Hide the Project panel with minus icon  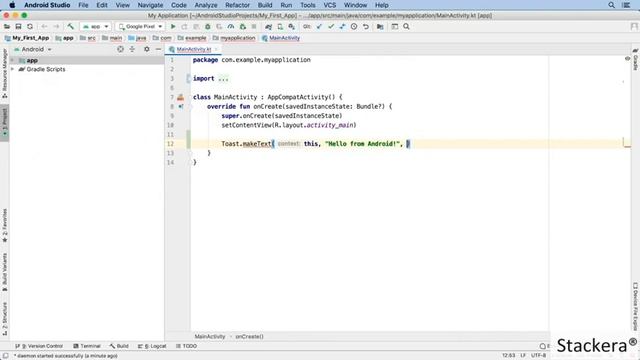pyautogui.click(x=158, y=49)
